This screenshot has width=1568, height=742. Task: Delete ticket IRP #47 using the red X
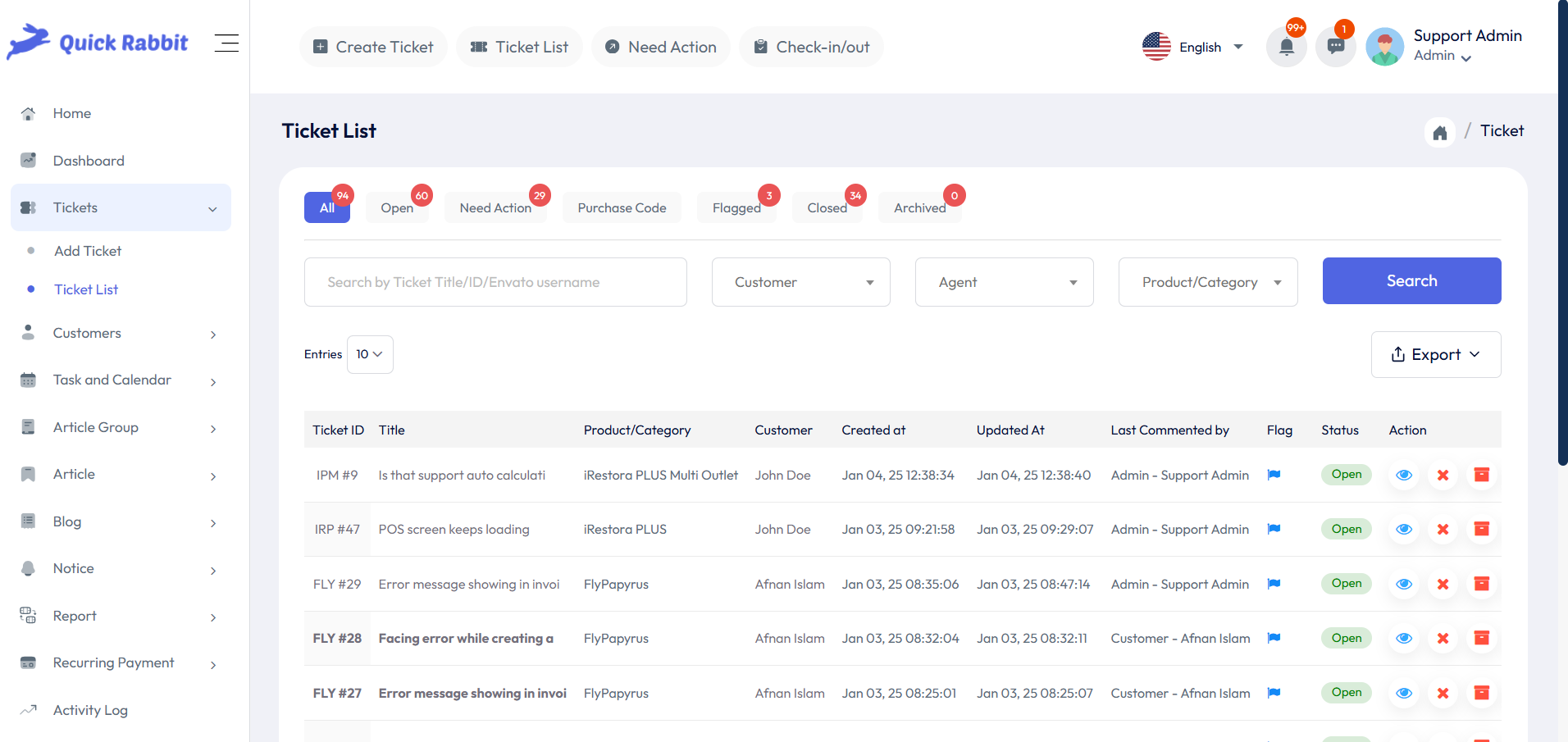click(1443, 529)
